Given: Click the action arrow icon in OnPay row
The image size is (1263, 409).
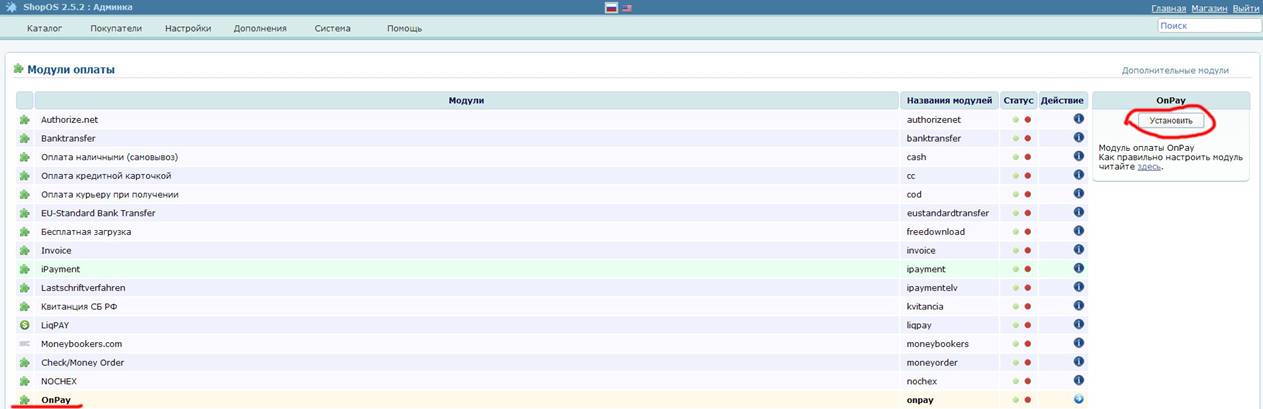Looking at the screenshot, I should click(x=1079, y=400).
